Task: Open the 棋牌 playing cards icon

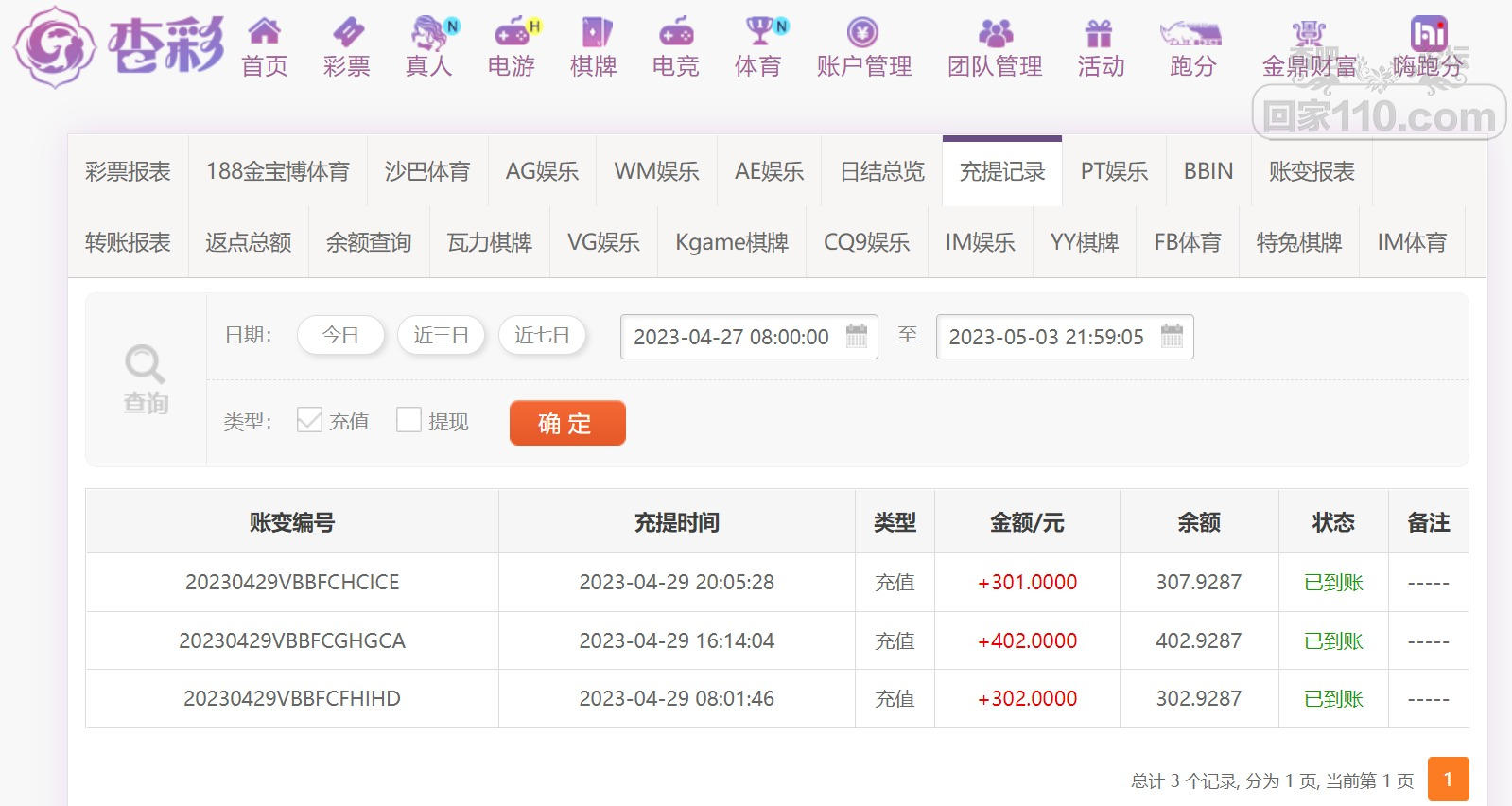Action: (x=595, y=32)
